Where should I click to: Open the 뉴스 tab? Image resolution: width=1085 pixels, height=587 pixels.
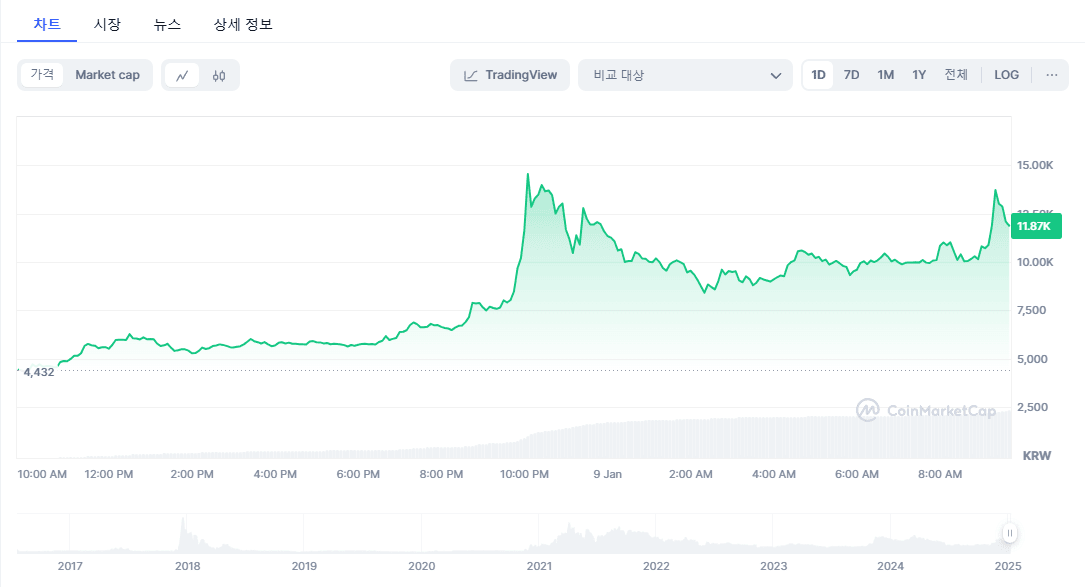(x=167, y=24)
